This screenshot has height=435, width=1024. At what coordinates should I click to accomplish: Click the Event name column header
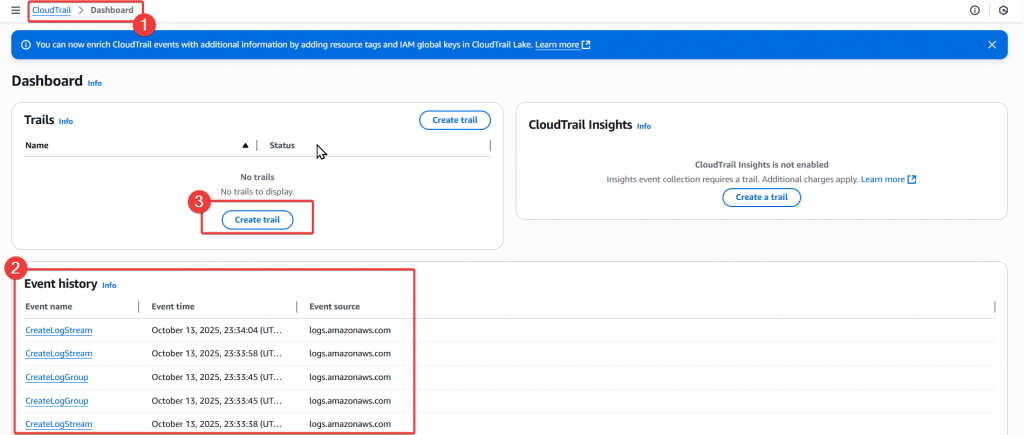pos(49,306)
